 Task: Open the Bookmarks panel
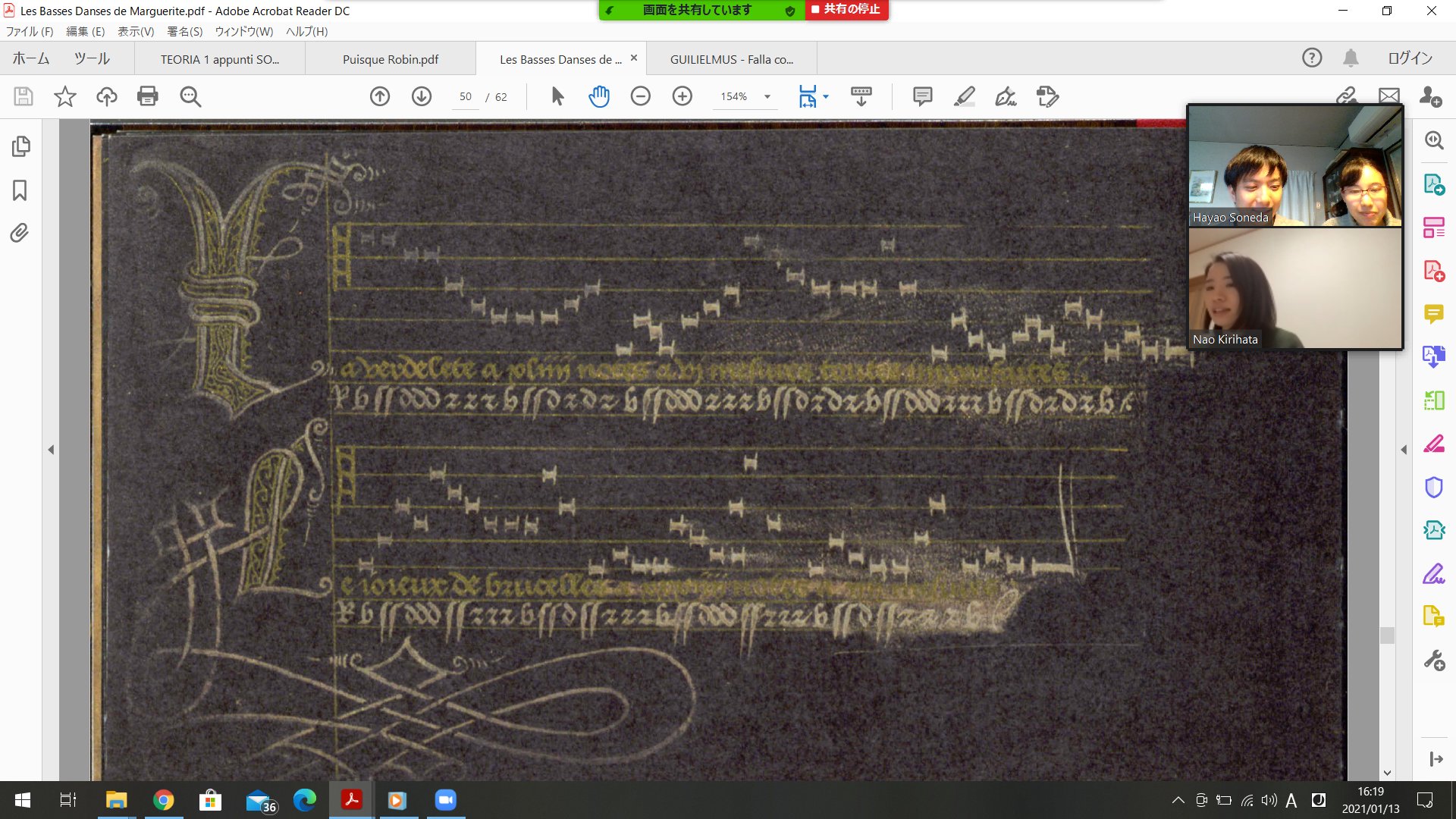coord(20,190)
